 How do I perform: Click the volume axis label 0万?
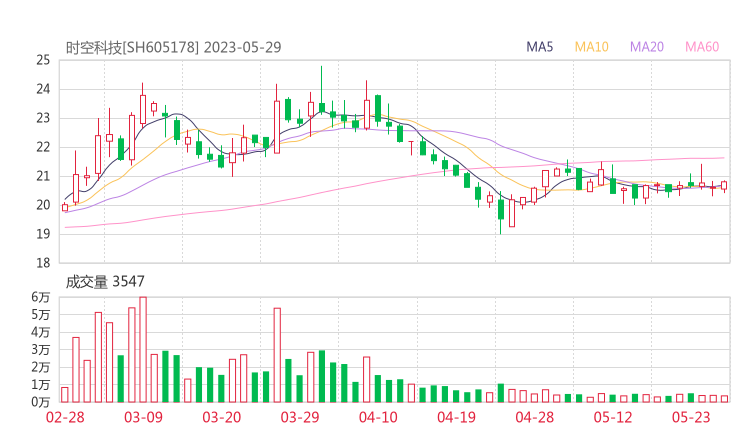41,402
